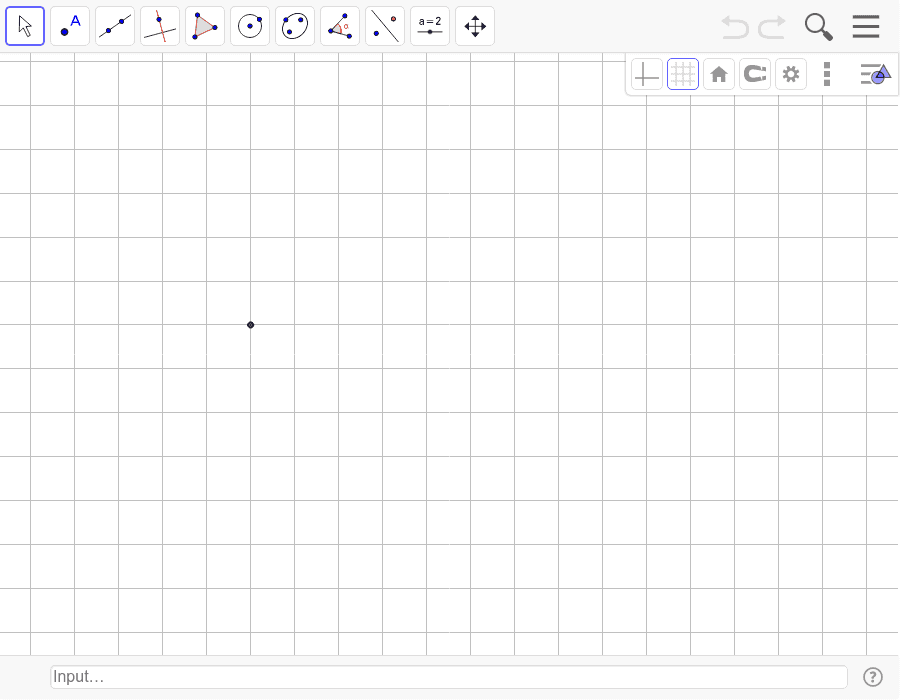Screen dimensions: 900x700
Task: Select the Point tool
Action: 70,26
